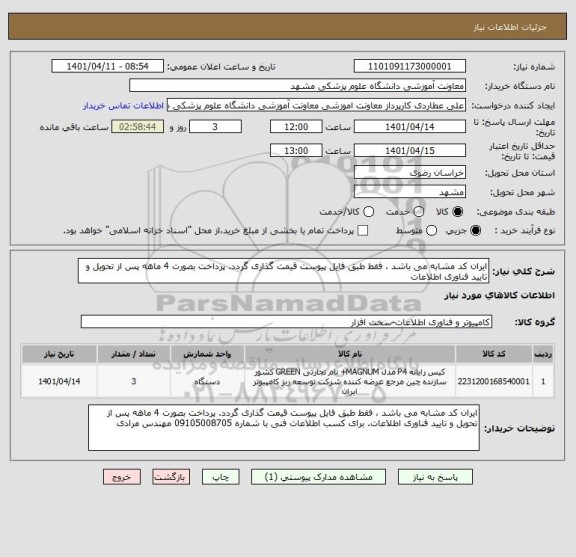Click the چاپ print button
Image resolution: width=576 pixels, height=557 pixels.
coord(220,477)
